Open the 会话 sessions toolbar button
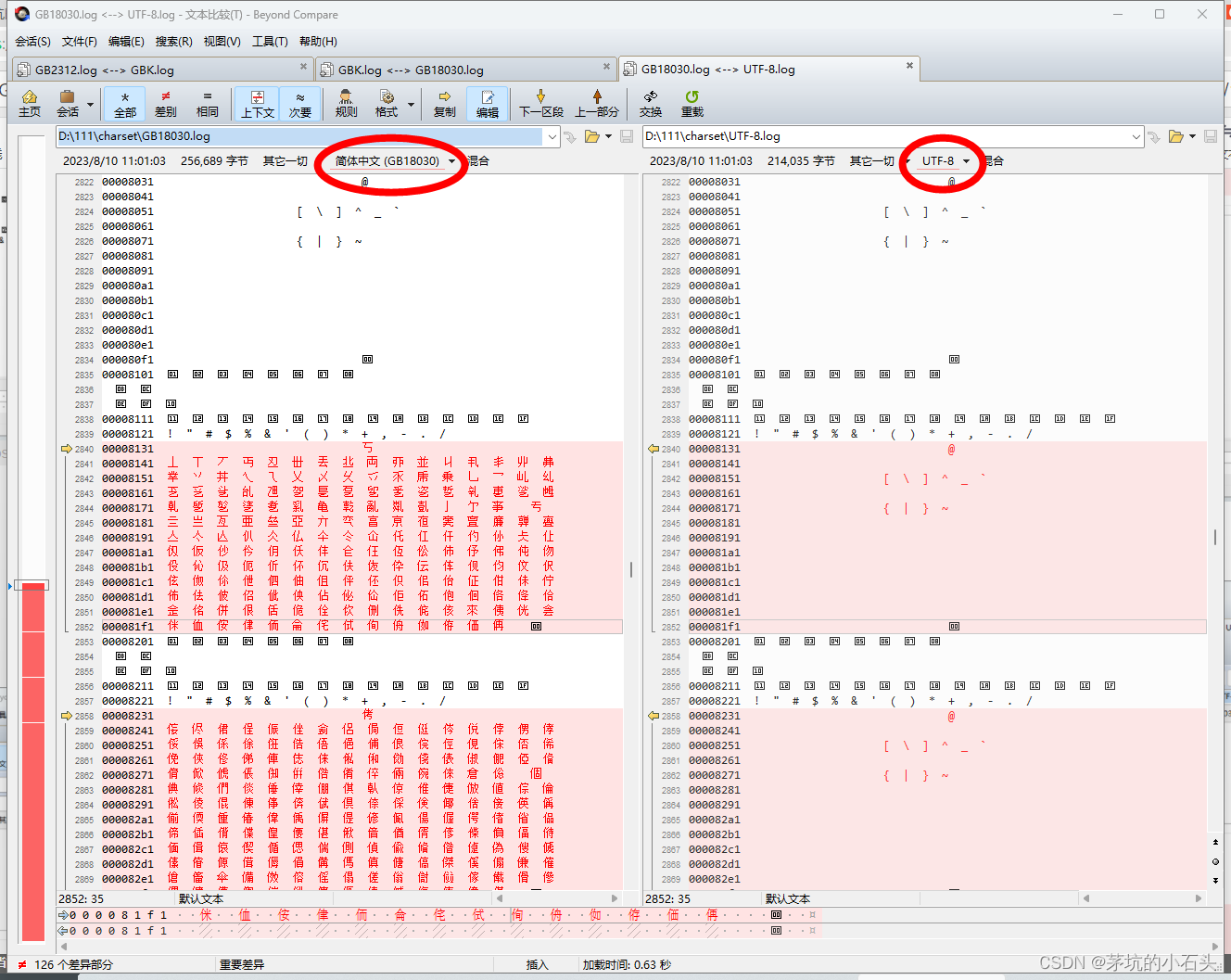1231x980 pixels. point(67,103)
